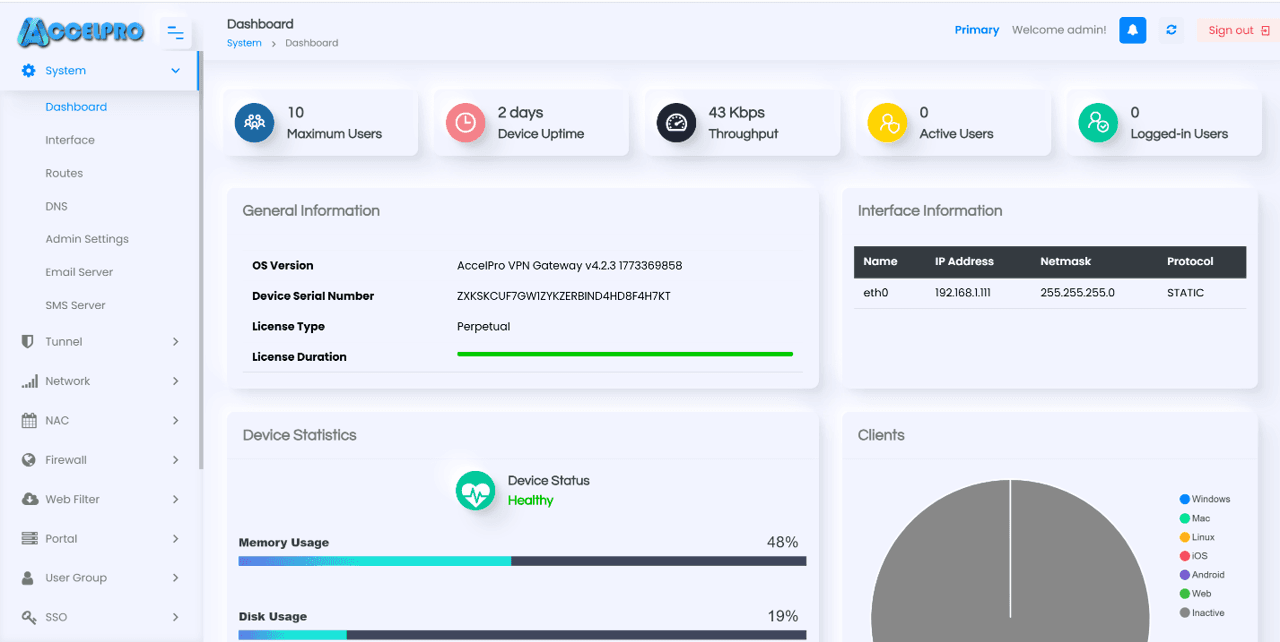Screen dimensions: 1280x642
Task: Click the eth0 interface name cell
Action: [x=876, y=293]
